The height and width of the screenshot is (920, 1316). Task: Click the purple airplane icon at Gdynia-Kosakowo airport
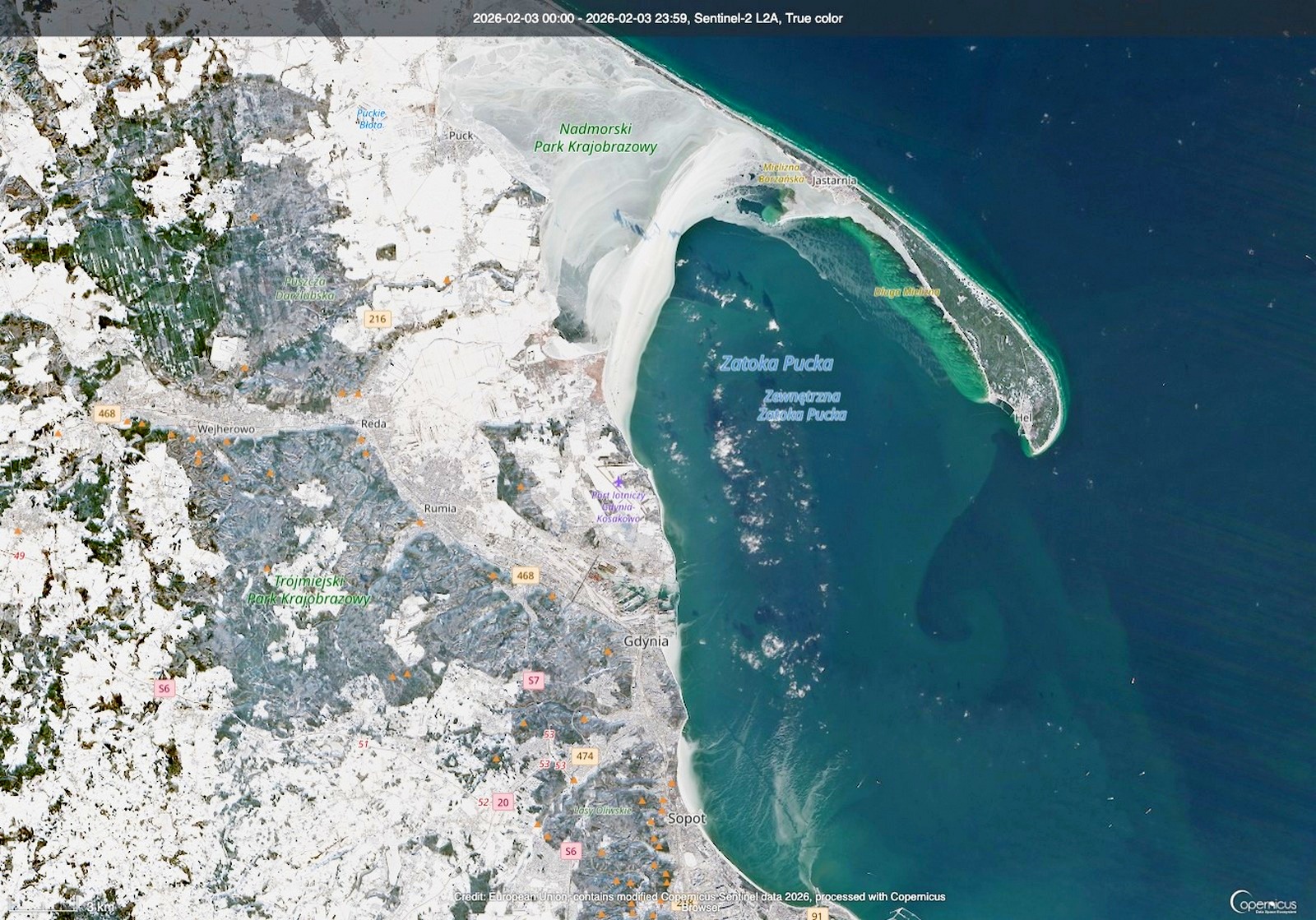[x=619, y=480]
